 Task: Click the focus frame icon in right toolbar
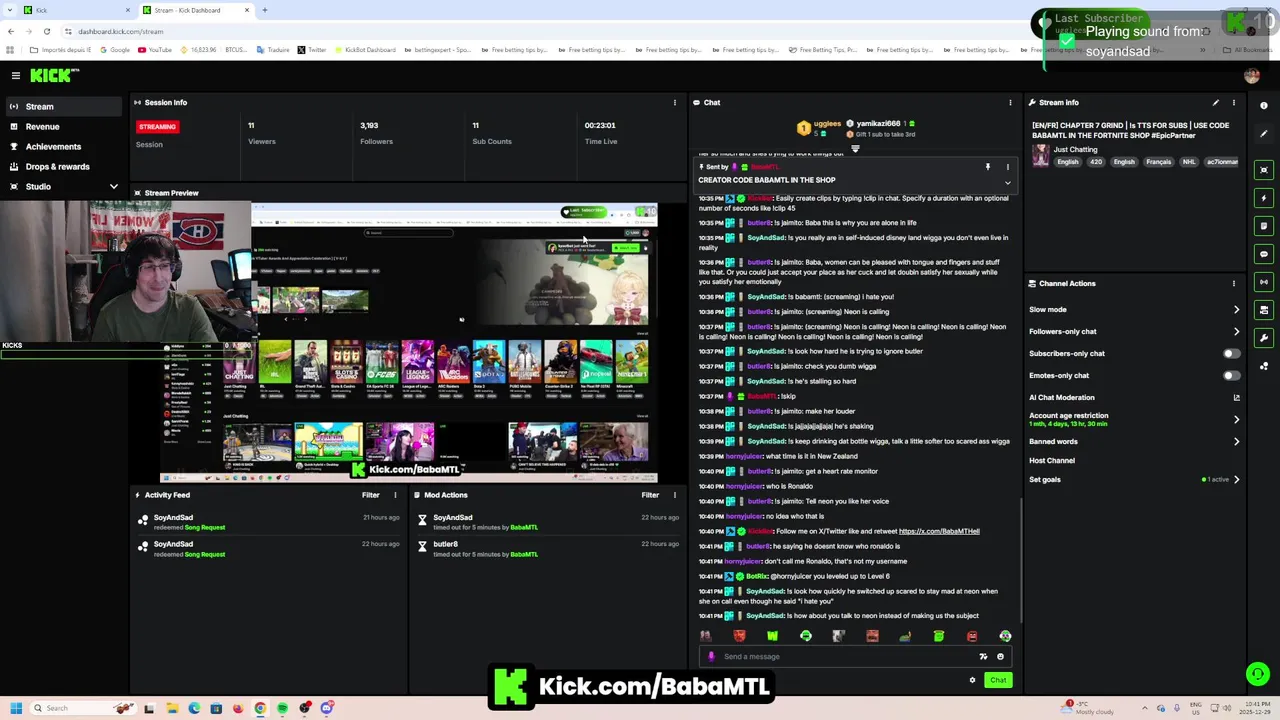pyautogui.click(x=1264, y=170)
